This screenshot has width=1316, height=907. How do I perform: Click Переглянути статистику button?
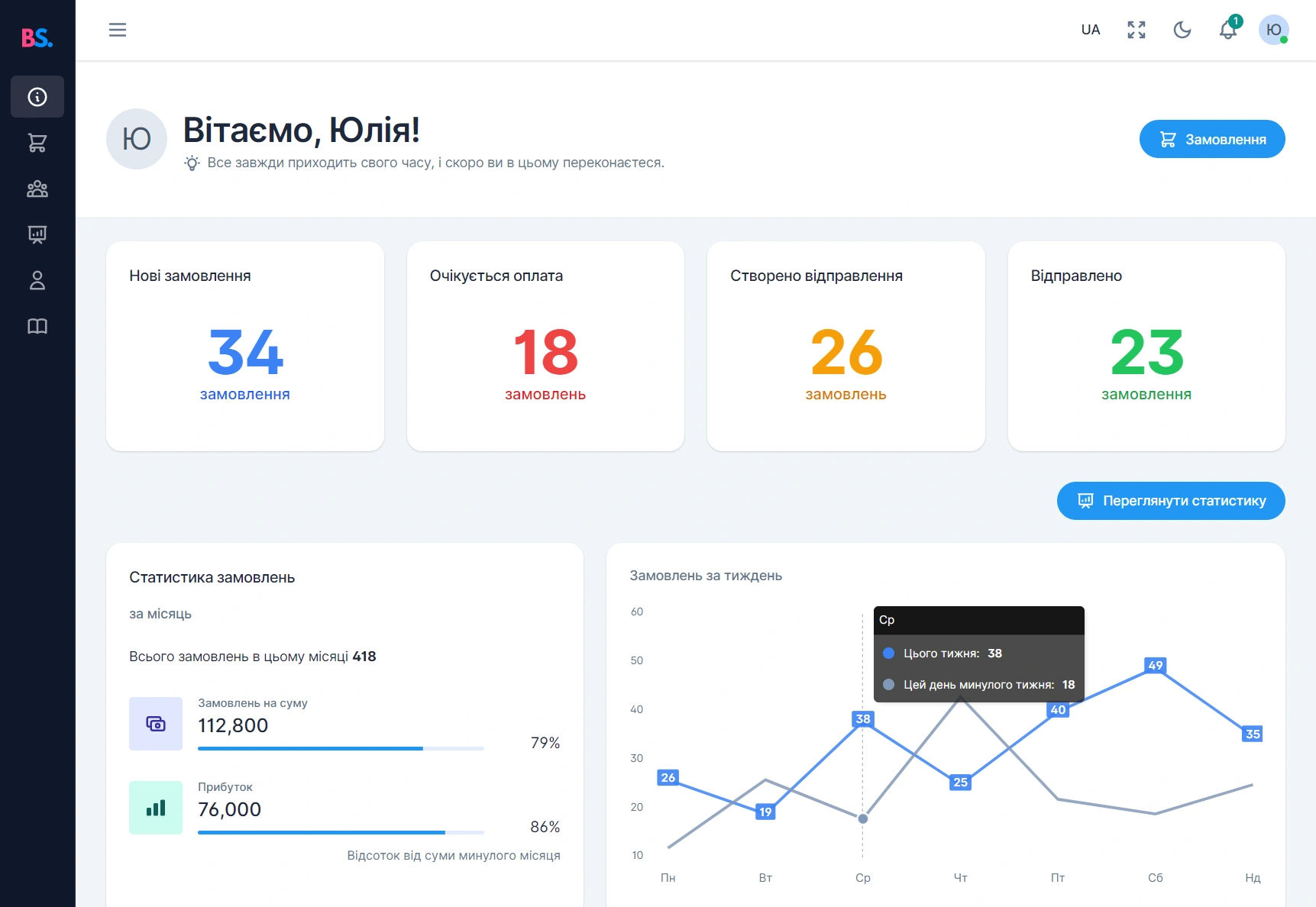[x=1171, y=501]
